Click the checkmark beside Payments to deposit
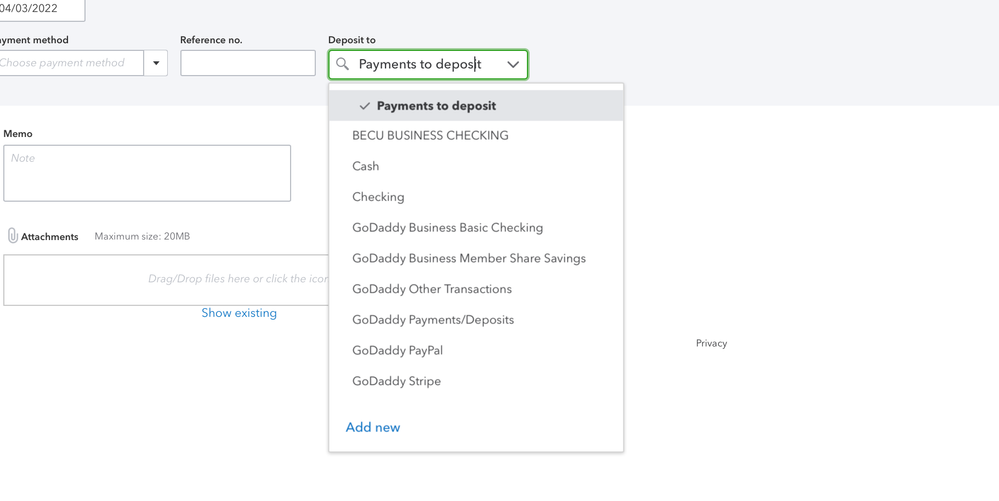 [x=364, y=106]
